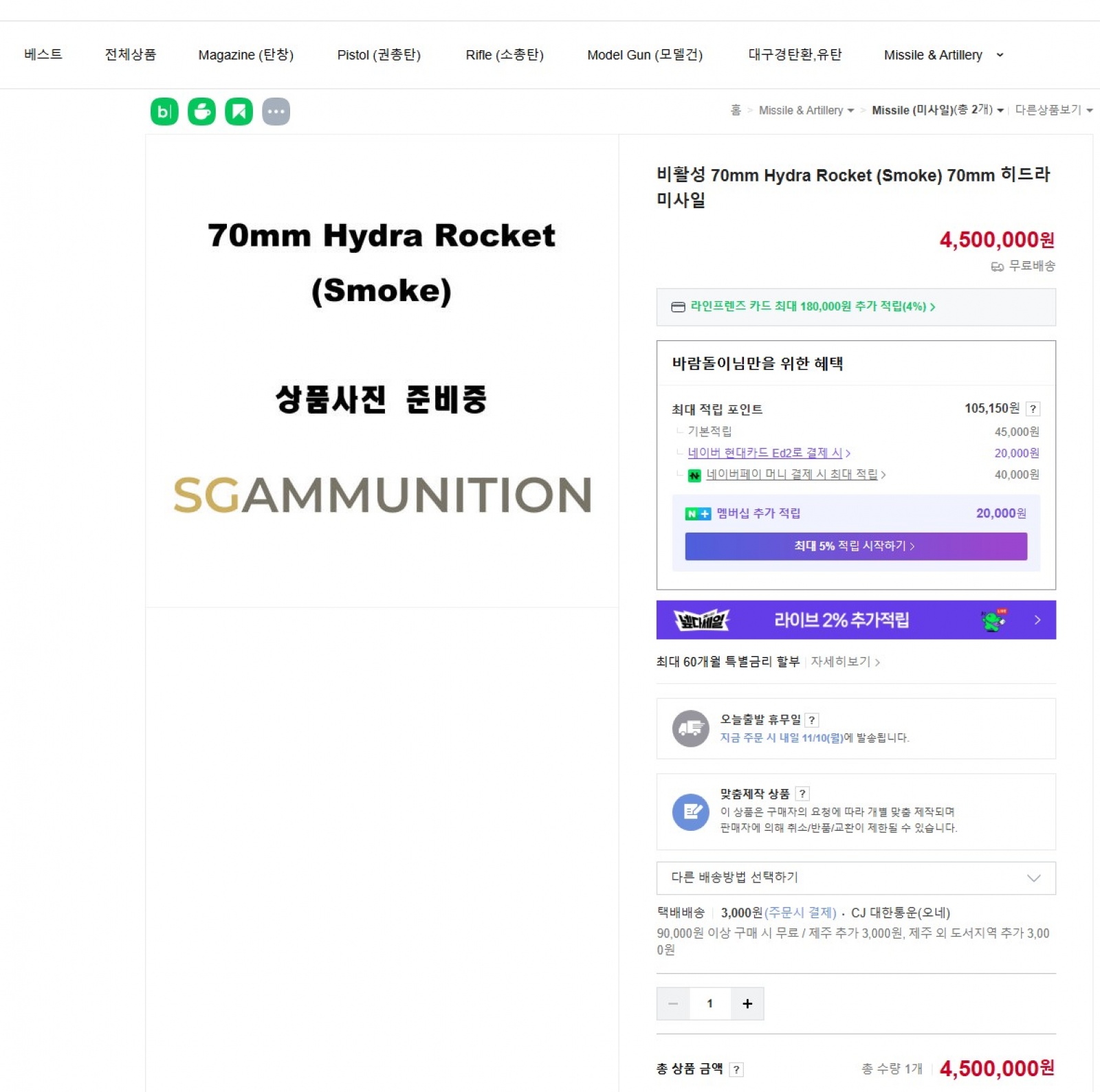
Task: Click the Keep bookmark share icon
Action: pos(239,111)
